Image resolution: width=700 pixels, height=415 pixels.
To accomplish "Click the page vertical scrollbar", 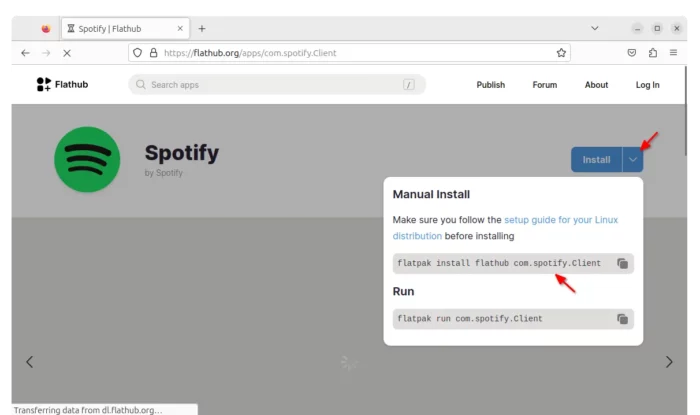I will pyautogui.click(x=686, y=112).
